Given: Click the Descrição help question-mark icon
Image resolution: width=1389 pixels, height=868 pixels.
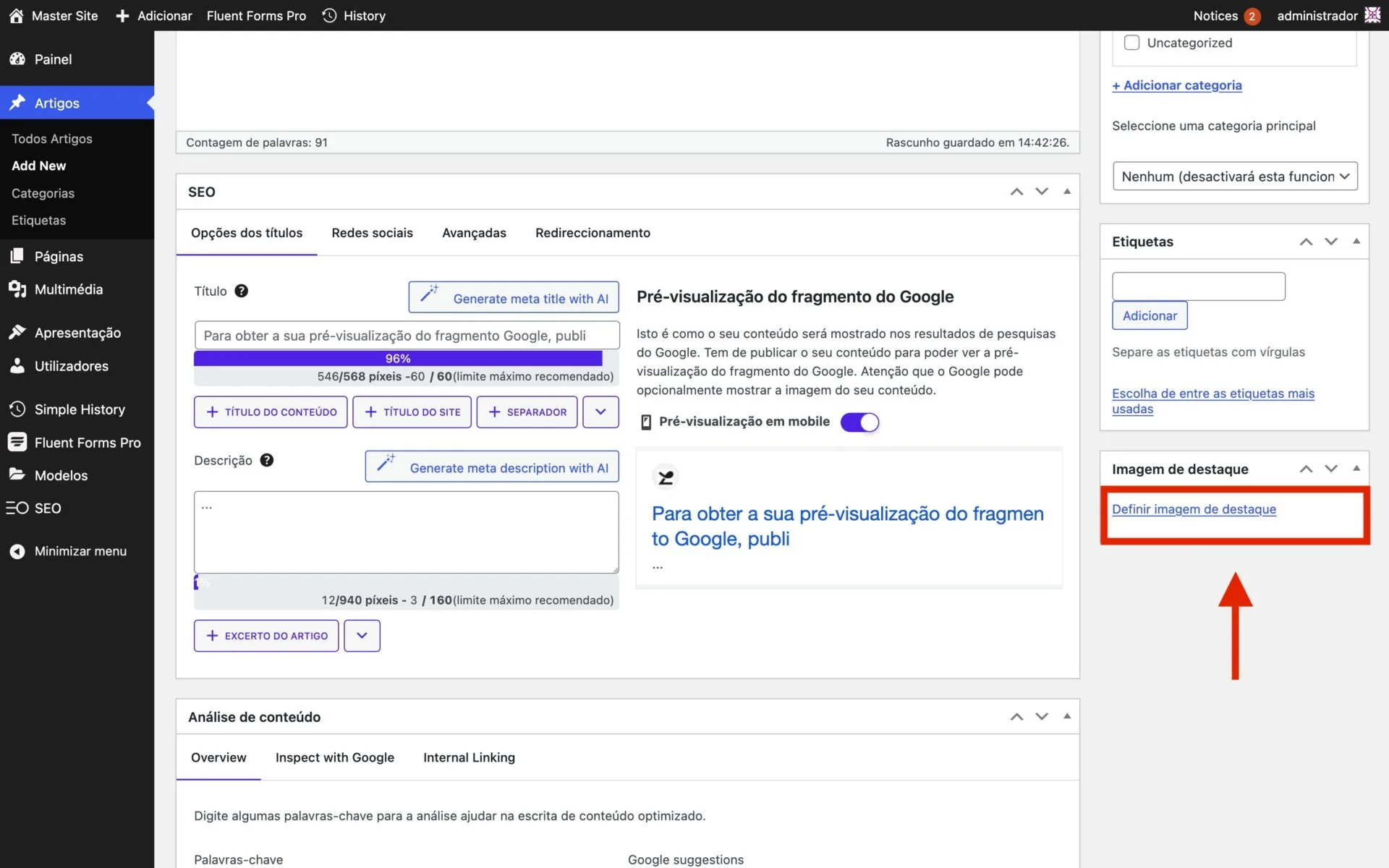Looking at the screenshot, I should 267,460.
